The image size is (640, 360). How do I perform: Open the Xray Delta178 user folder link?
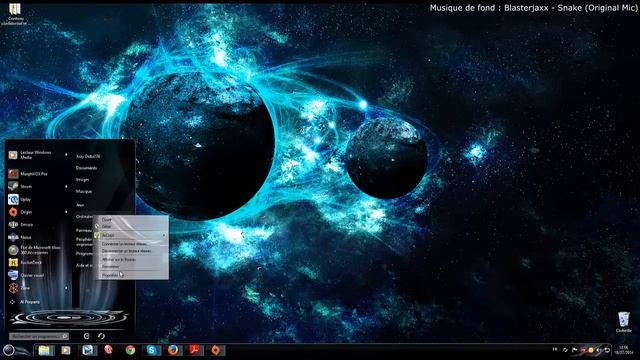click(88, 156)
